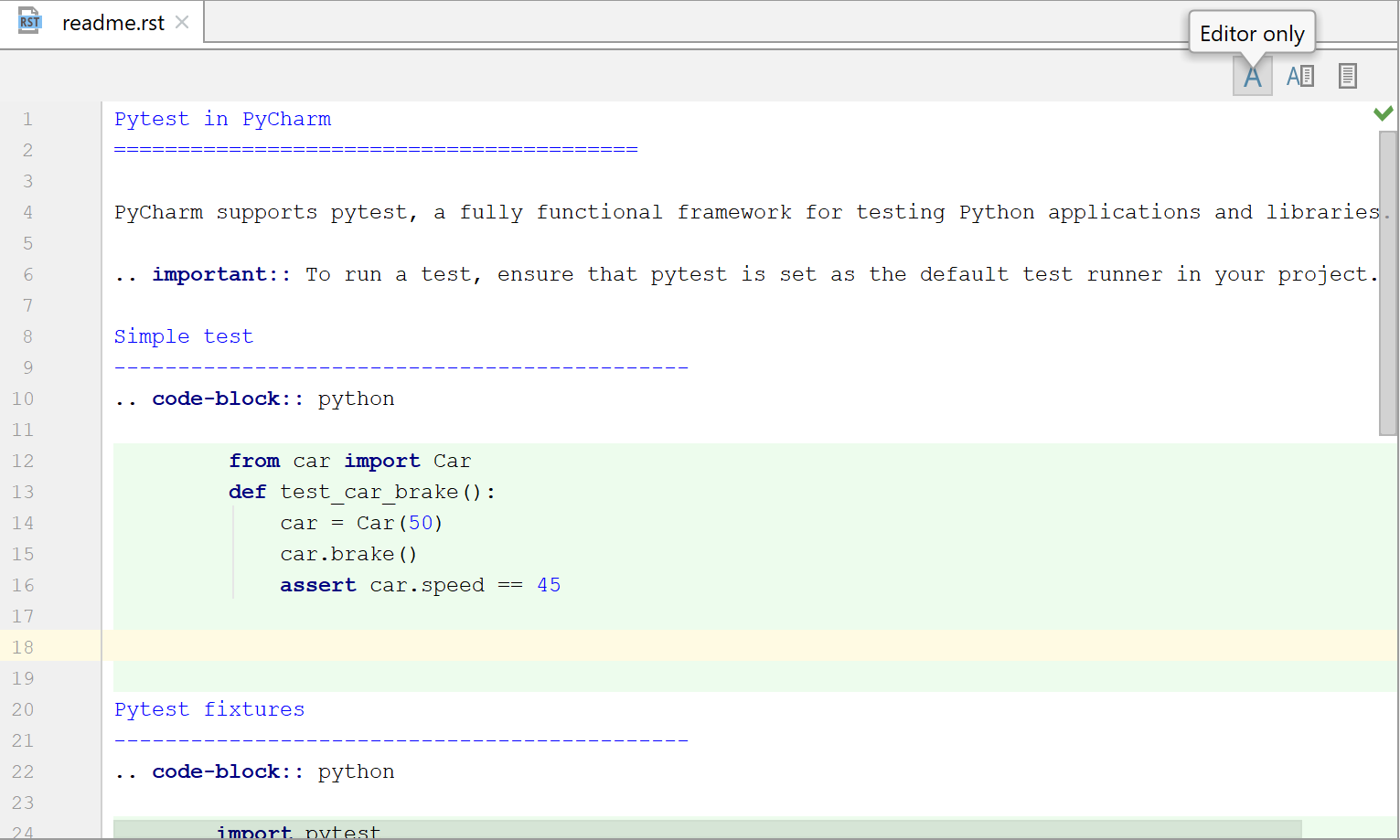Click the number 50 in Car(50)
This screenshot has height=840, width=1400.
click(421, 523)
